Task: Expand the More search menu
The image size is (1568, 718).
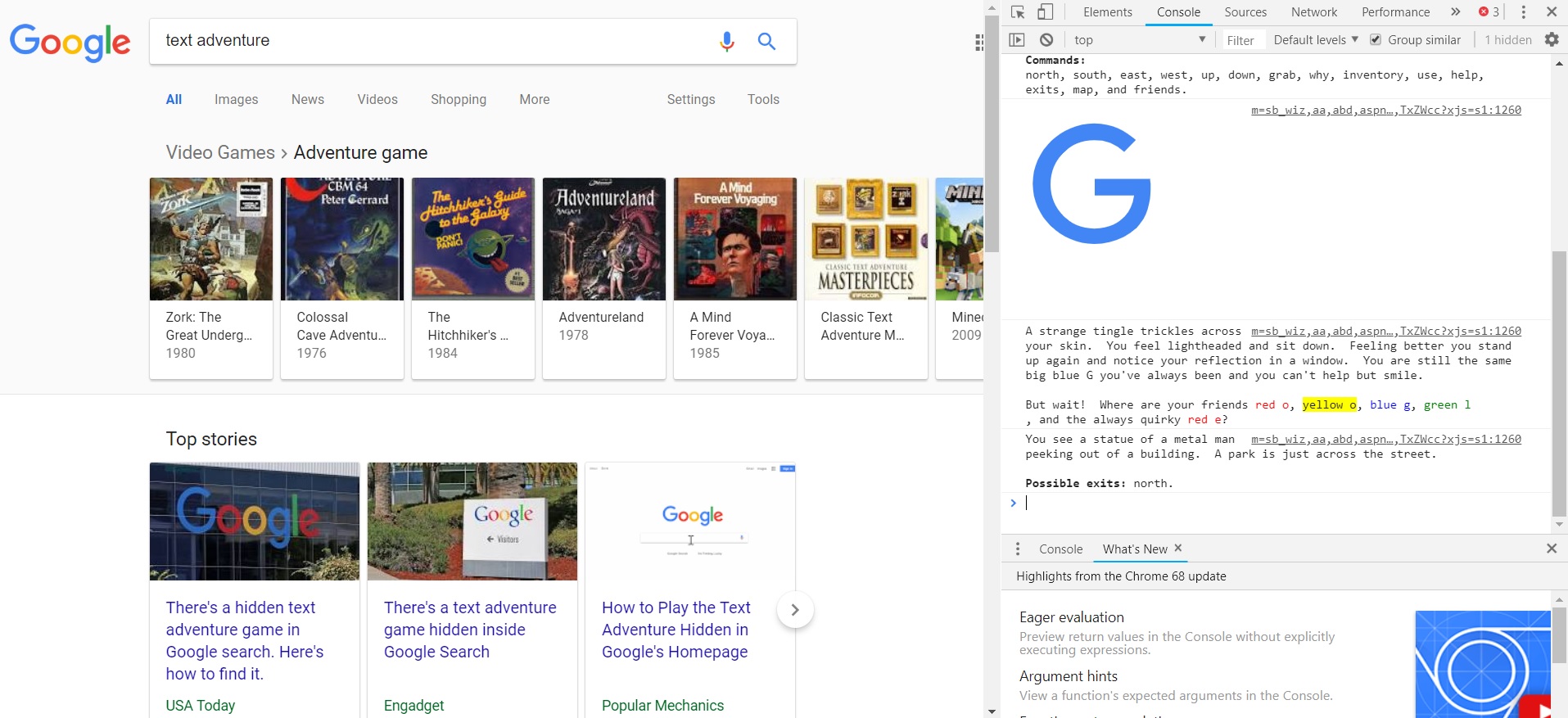Action: click(535, 100)
